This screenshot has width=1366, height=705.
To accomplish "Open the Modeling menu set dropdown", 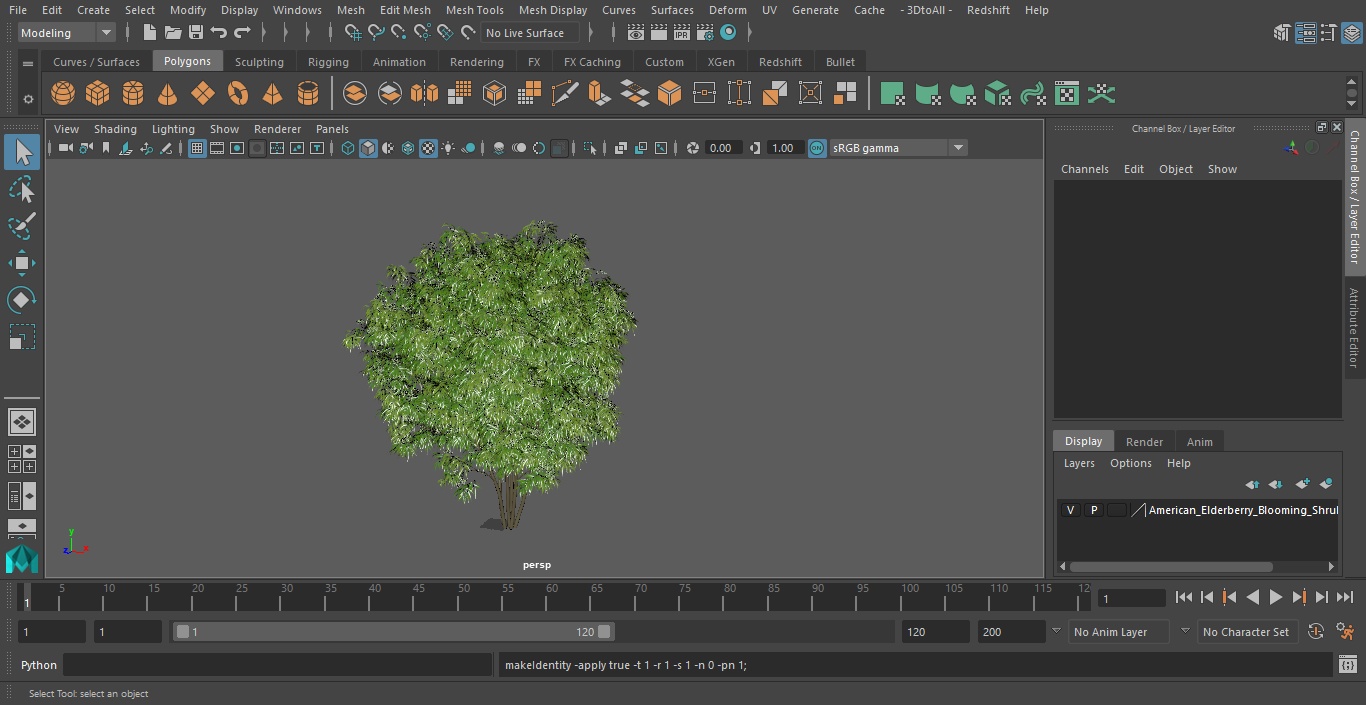I will [x=67, y=33].
